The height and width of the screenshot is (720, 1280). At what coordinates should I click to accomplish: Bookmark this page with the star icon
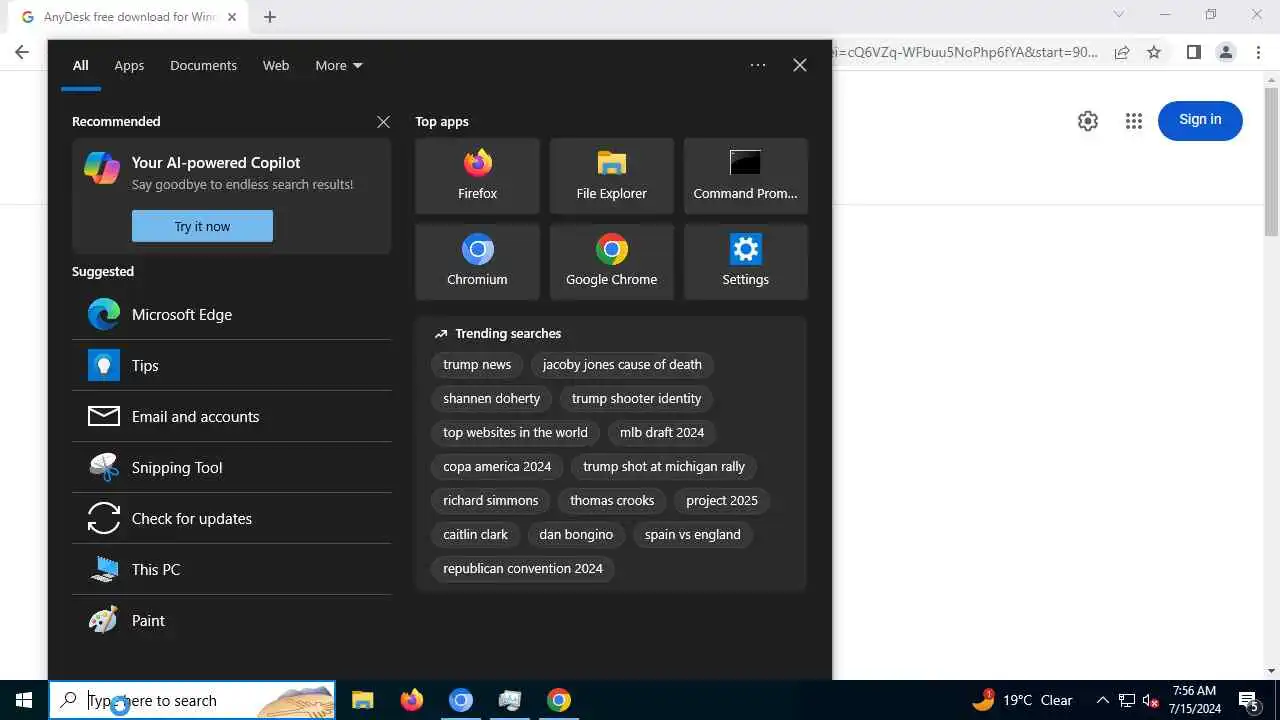1154,52
